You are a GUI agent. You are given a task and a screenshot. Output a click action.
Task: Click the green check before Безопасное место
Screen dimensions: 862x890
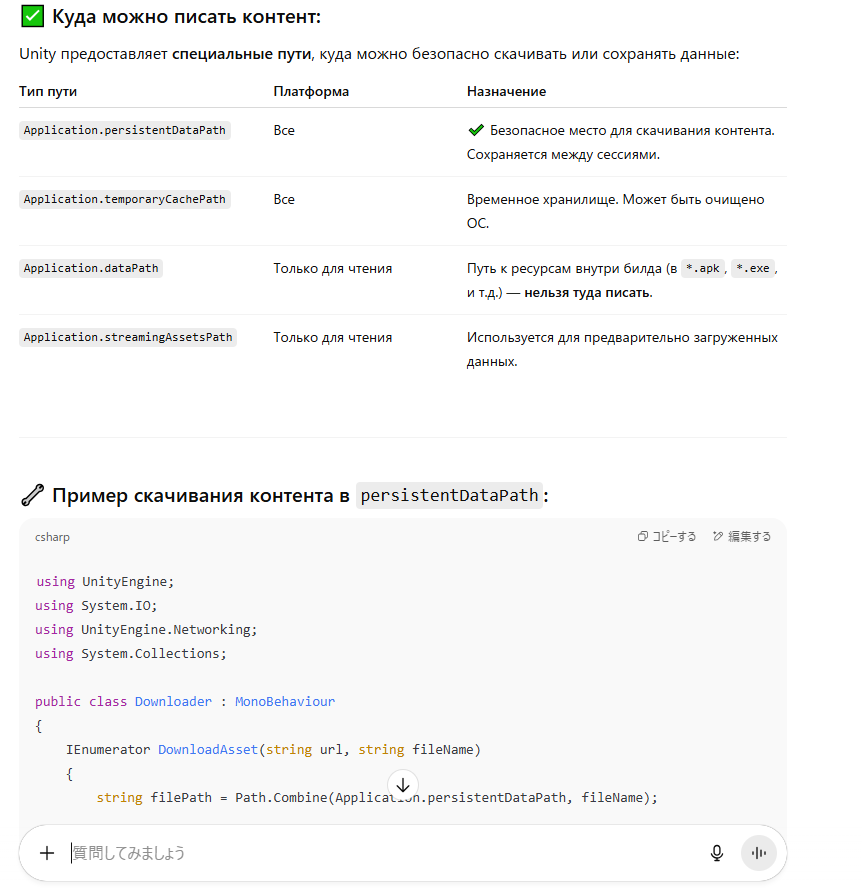tap(475, 130)
